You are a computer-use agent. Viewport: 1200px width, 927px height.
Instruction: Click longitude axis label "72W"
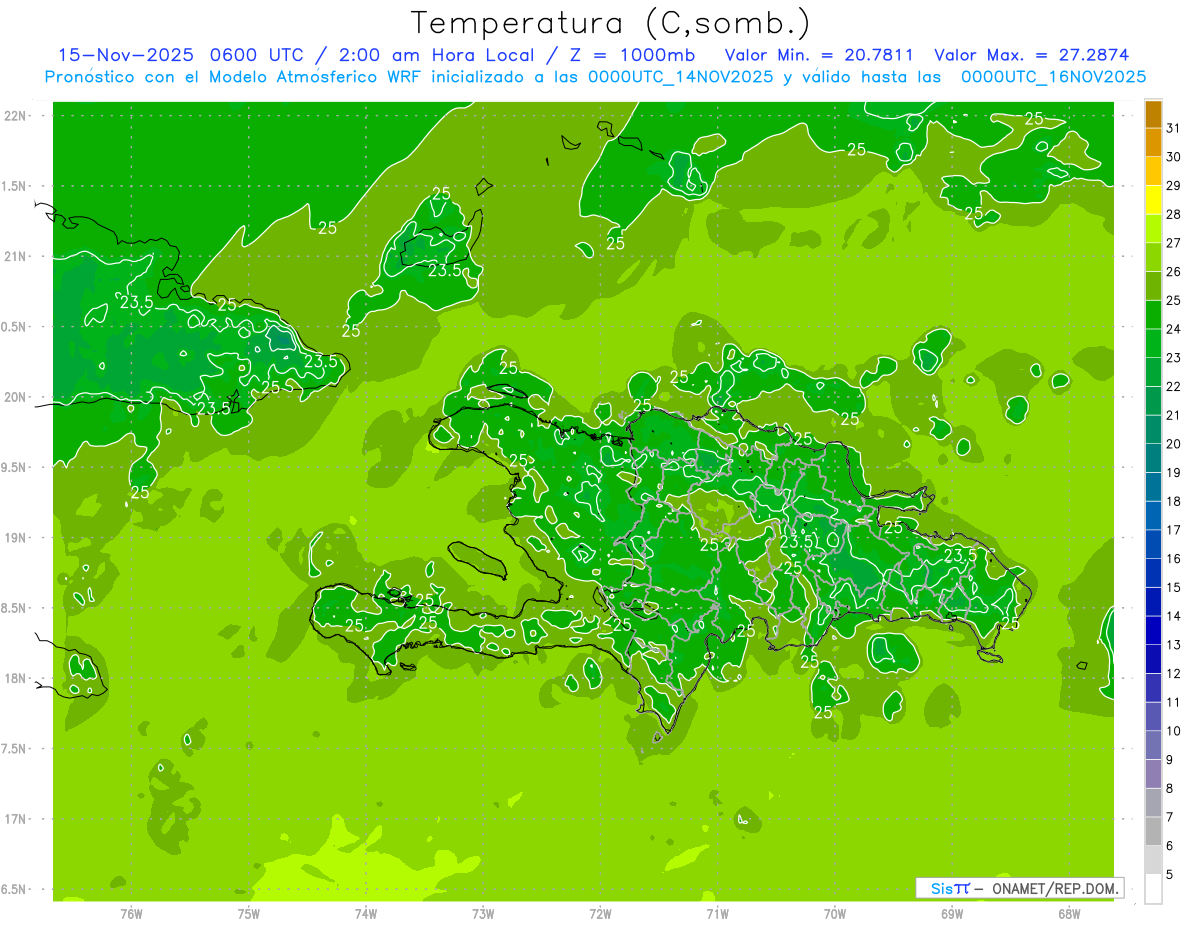(x=601, y=914)
